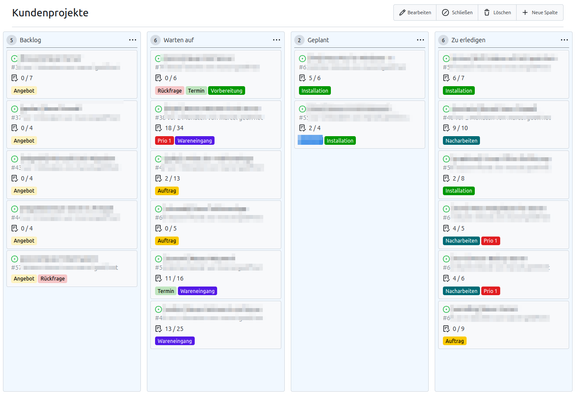
Task: Click the Zu erledigen column title
Action: [468, 40]
